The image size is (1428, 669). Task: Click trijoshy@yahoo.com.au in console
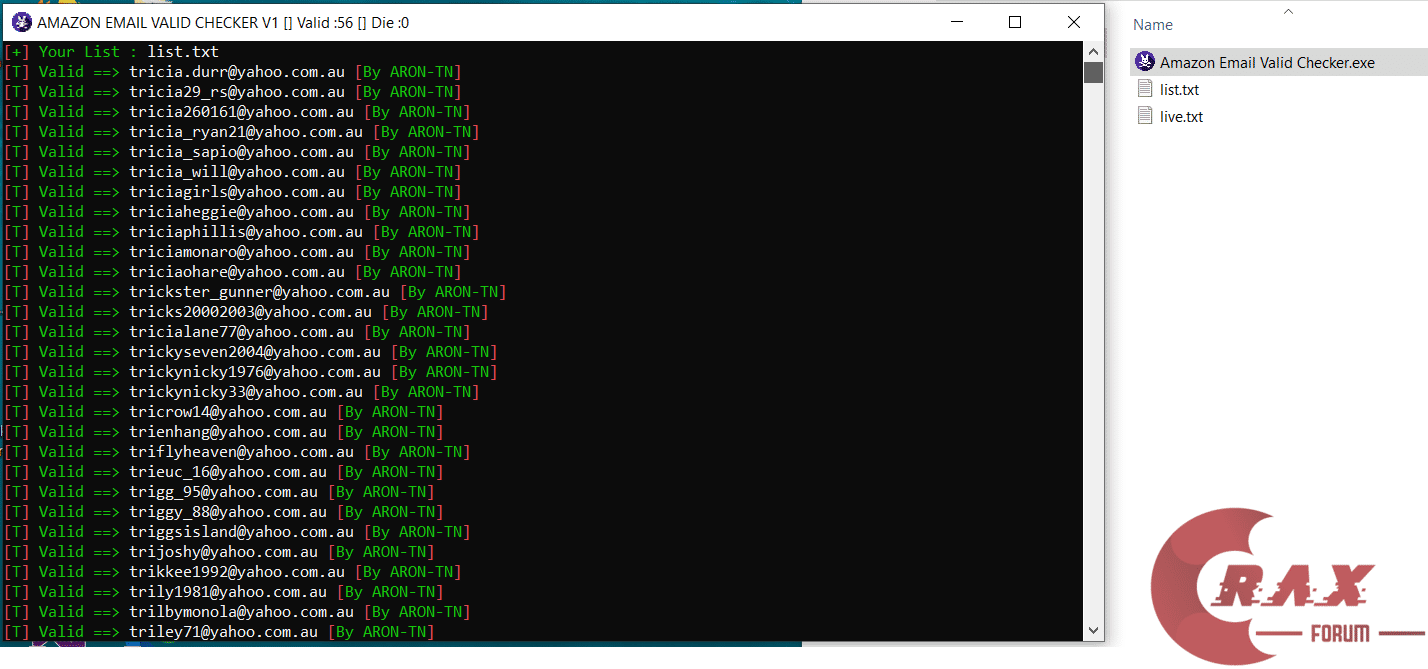click(x=223, y=551)
